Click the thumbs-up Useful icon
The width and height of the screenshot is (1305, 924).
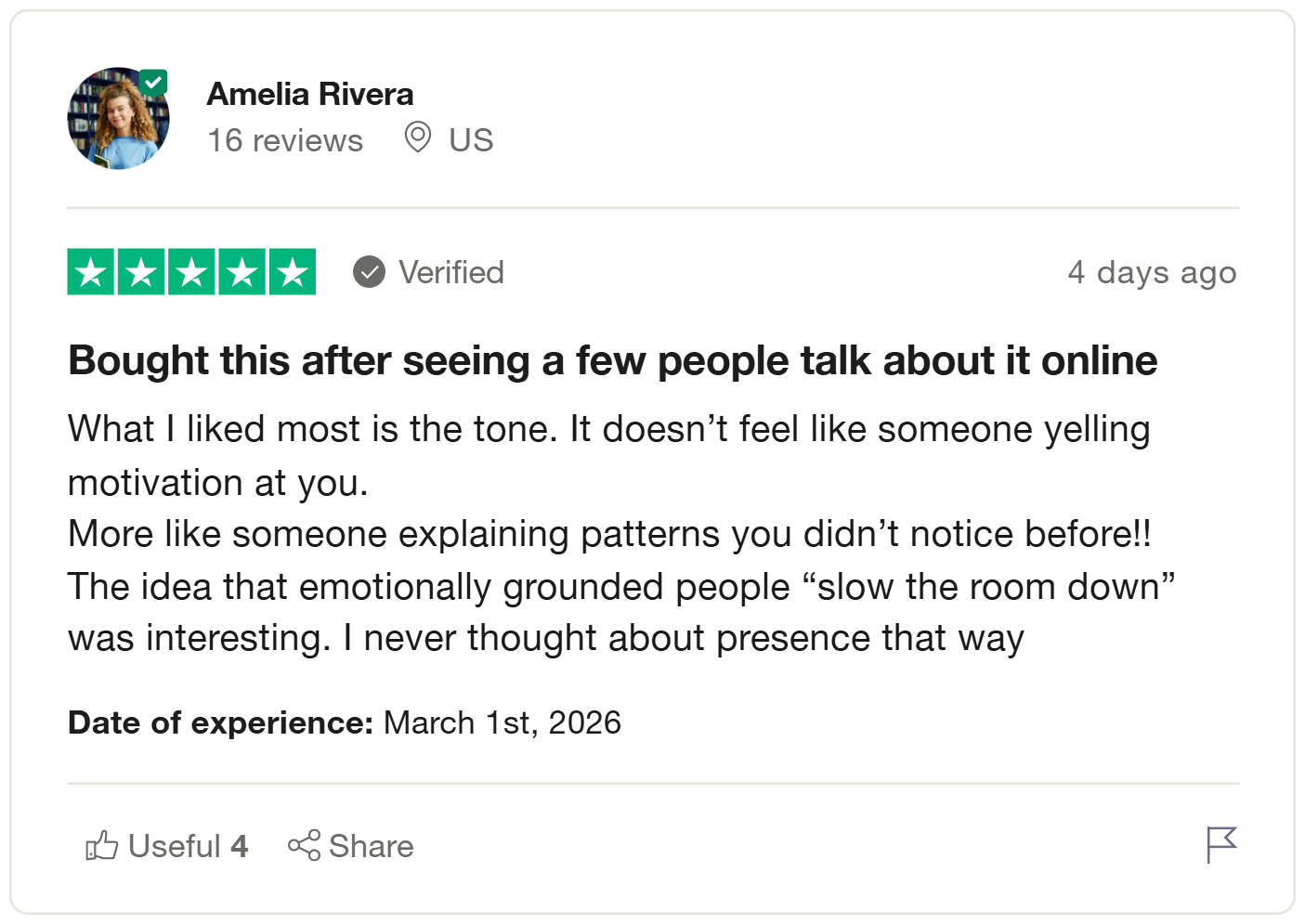(102, 846)
